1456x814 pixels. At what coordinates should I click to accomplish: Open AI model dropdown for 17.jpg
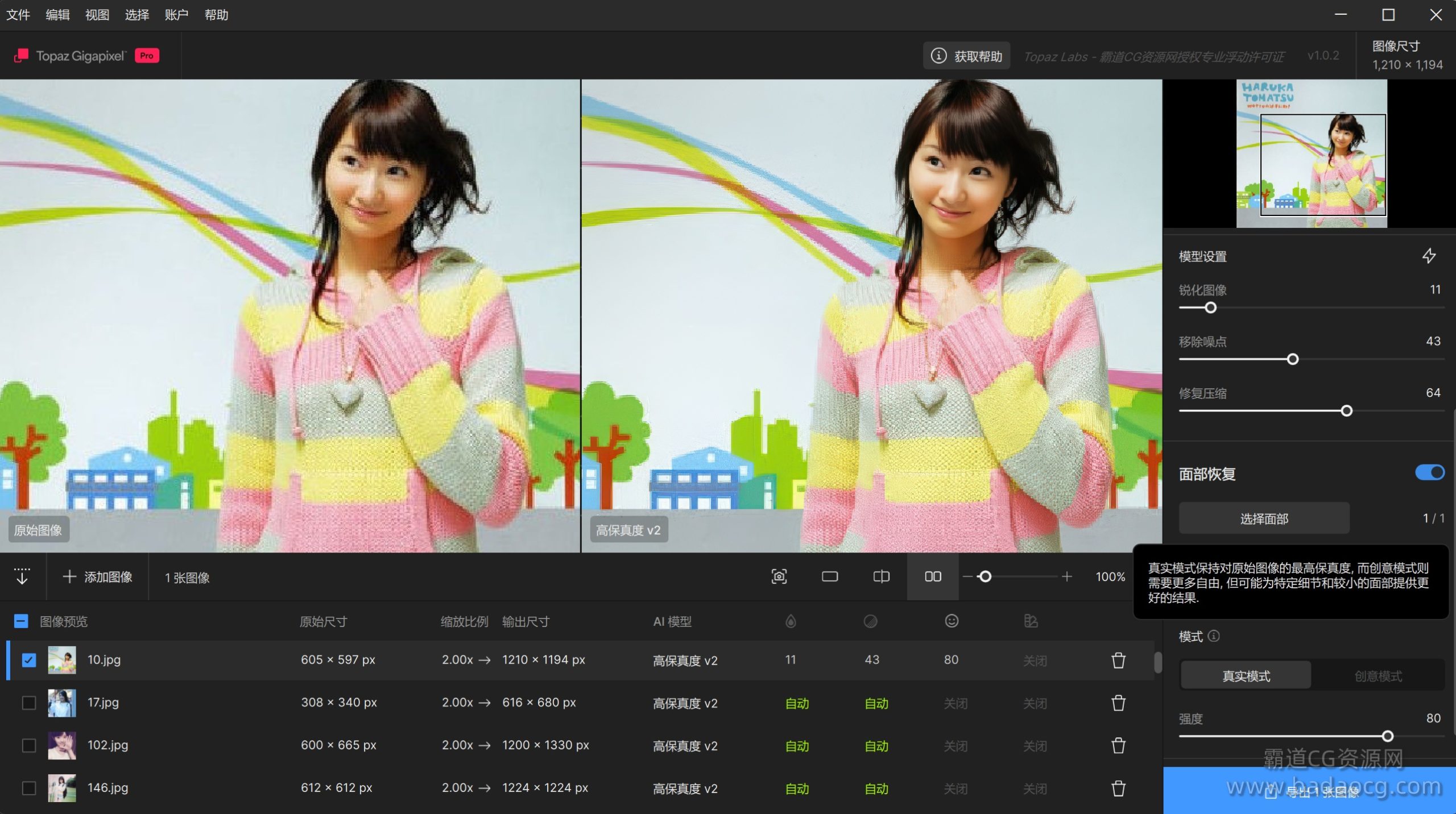tap(685, 703)
